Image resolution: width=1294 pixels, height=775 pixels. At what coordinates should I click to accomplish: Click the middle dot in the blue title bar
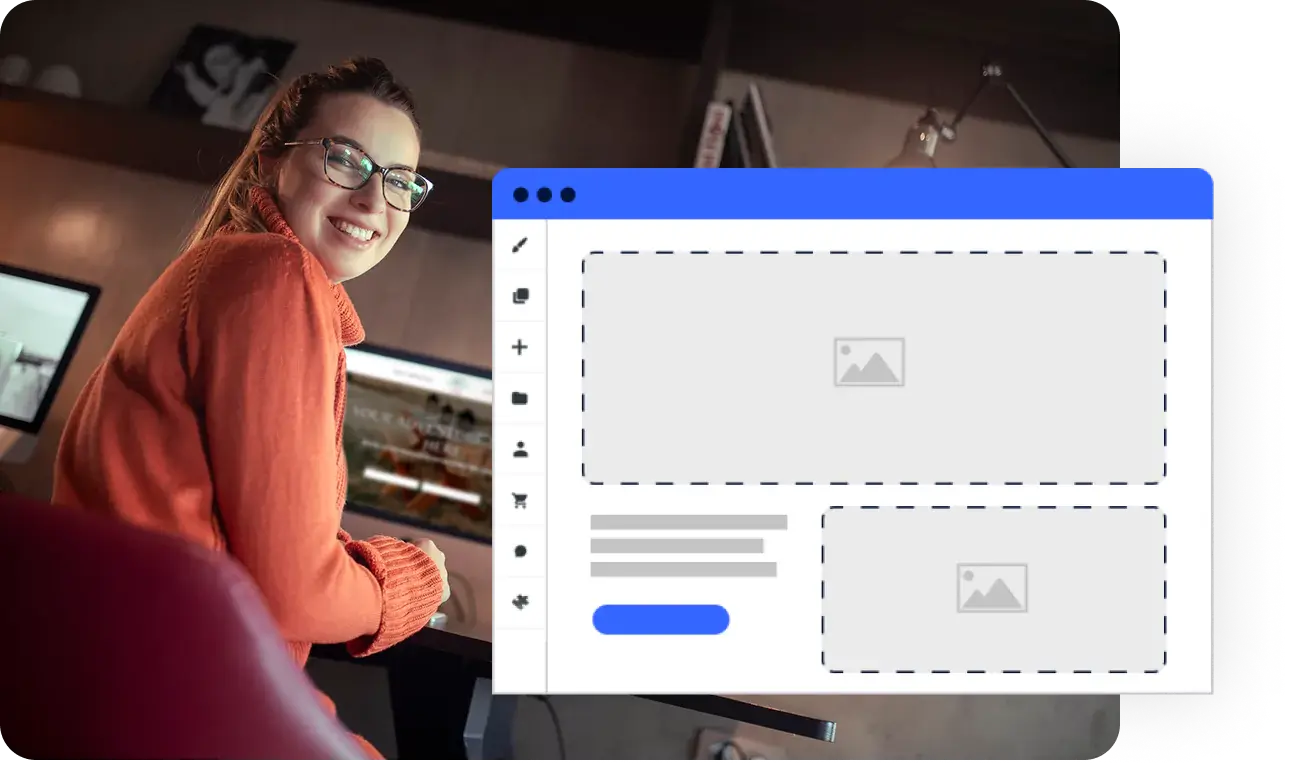click(x=544, y=195)
